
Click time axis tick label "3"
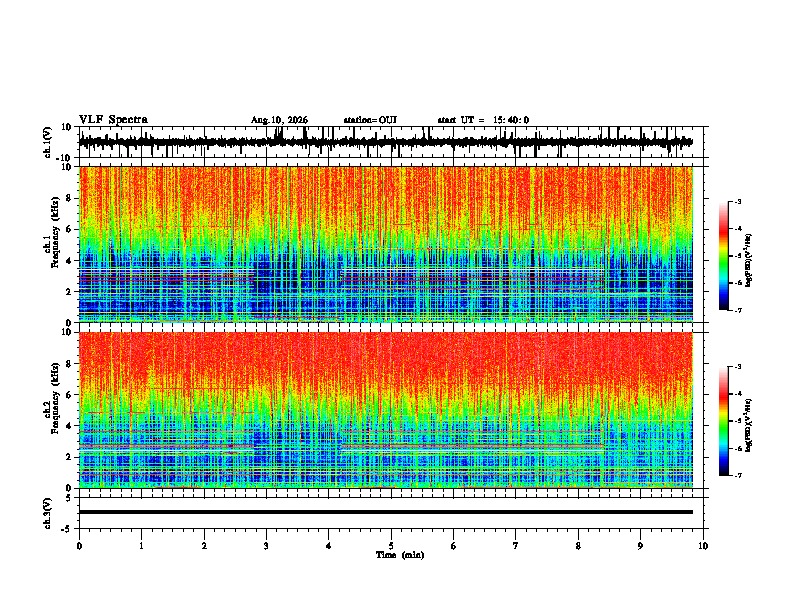(x=267, y=546)
